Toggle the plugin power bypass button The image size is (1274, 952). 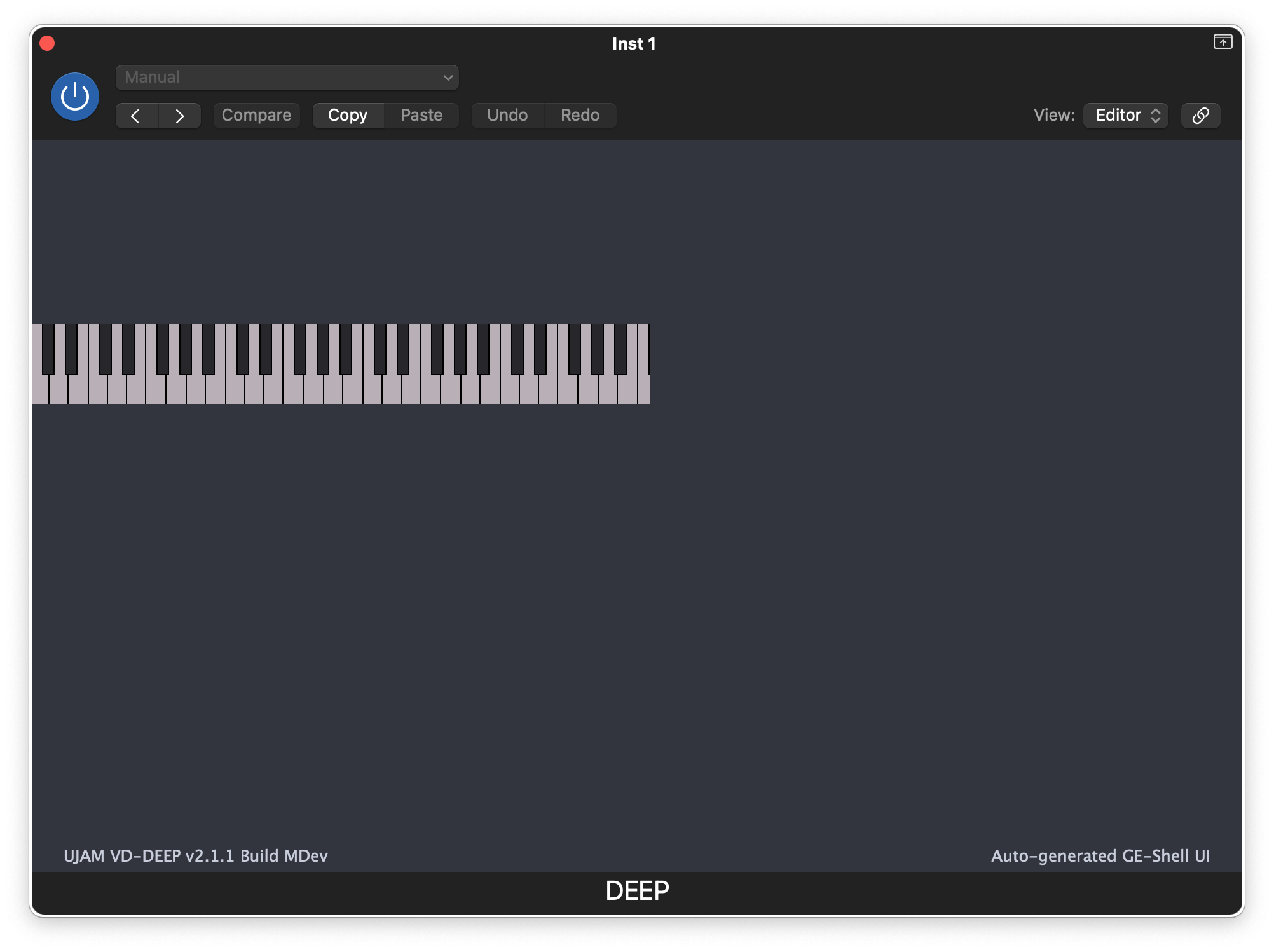pos(75,97)
